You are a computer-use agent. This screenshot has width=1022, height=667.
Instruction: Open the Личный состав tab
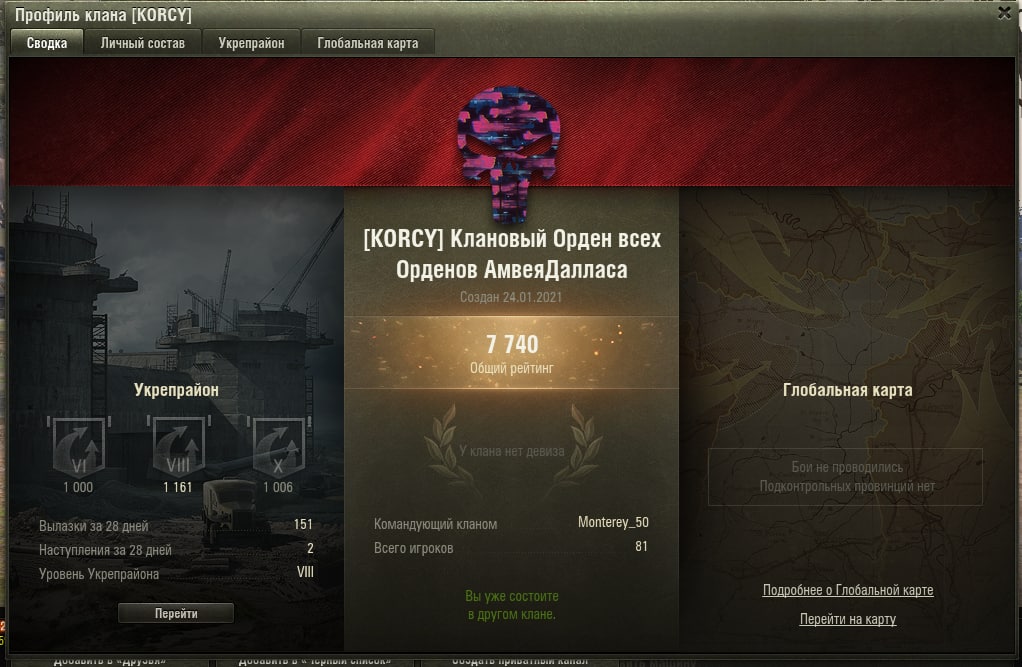143,43
